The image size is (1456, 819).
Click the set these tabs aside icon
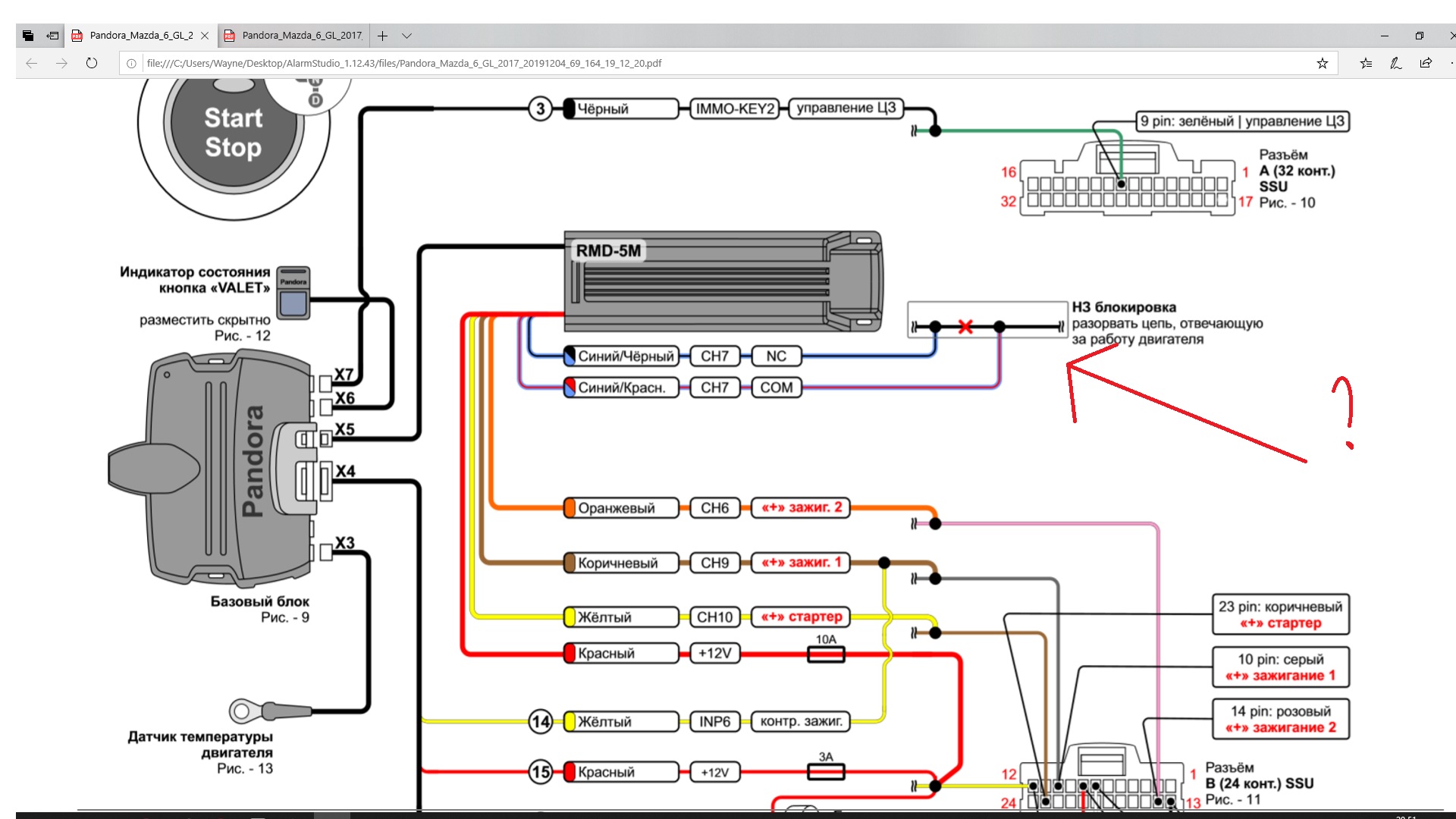tap(52, 36)
